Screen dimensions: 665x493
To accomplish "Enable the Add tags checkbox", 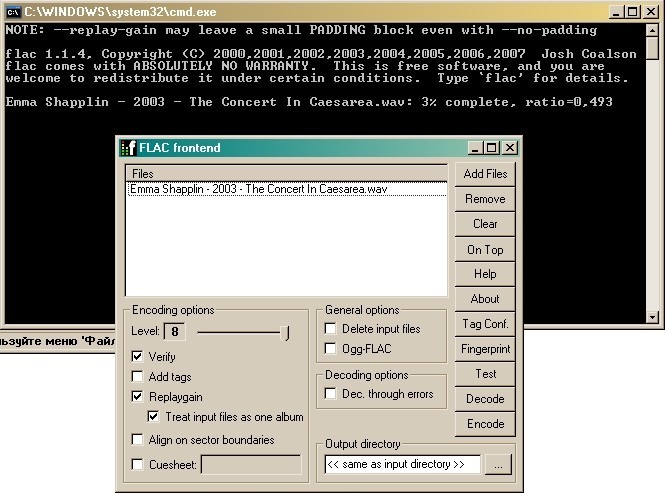I will point(137,376).
